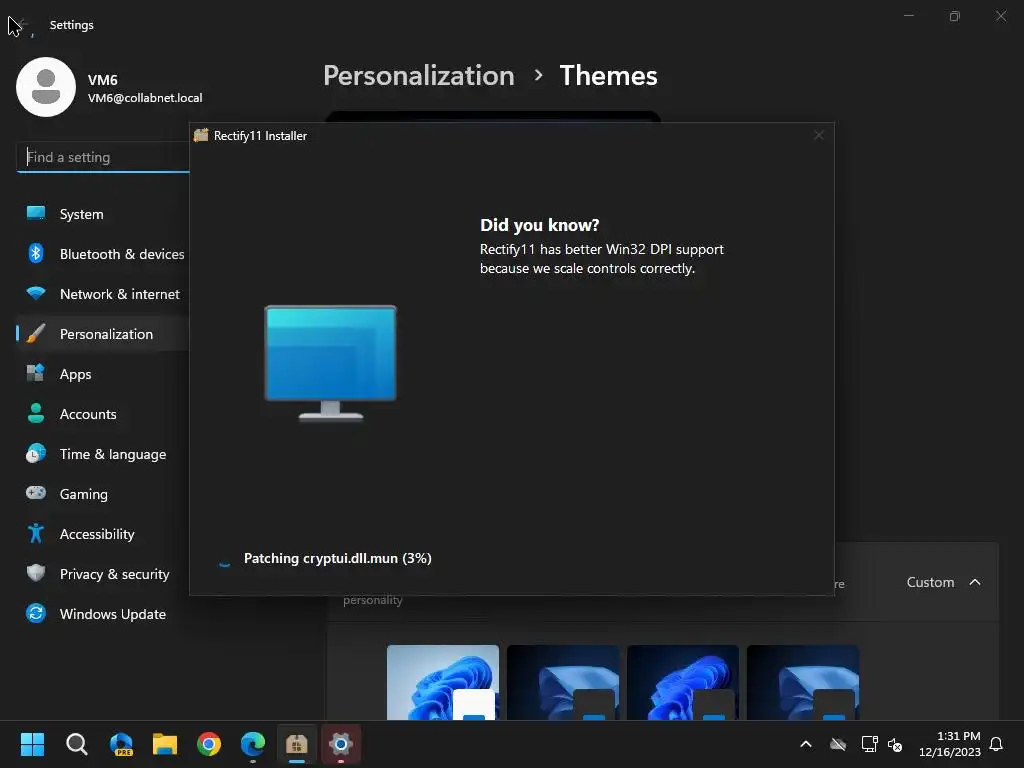The width and height of the screenshot is (1024, 768).
Task: Open the Windows Update page
Action: [103, 614]
